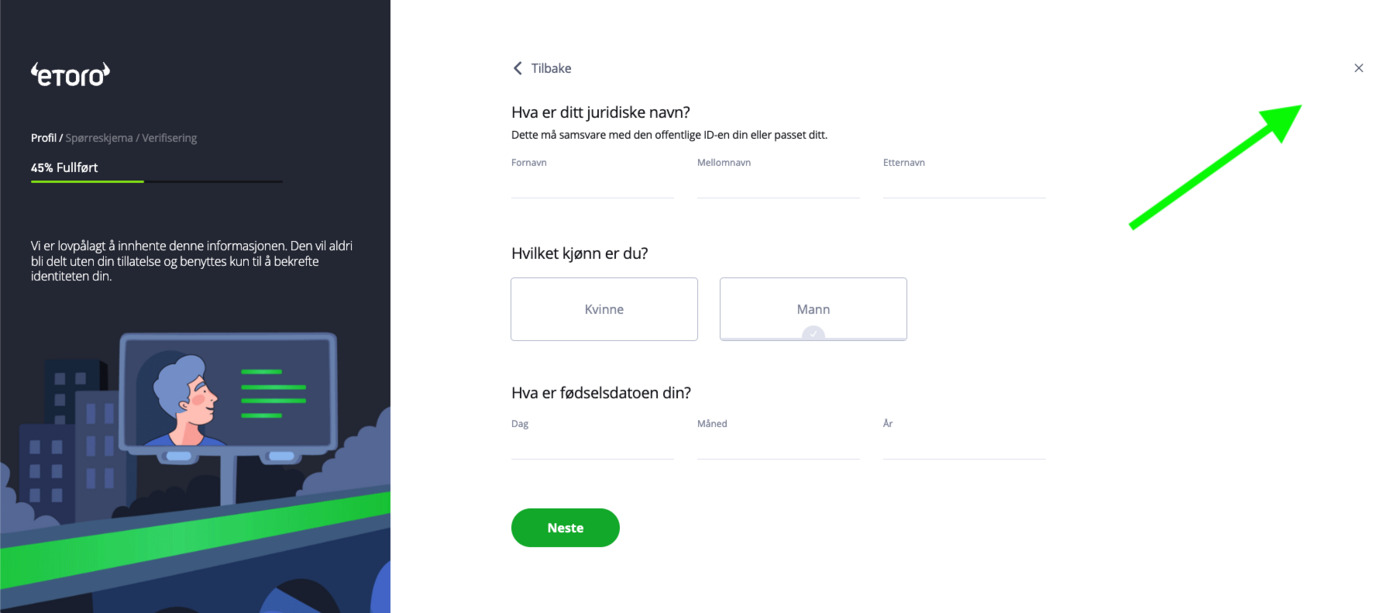1400x613 pixels.
Task: Open the Måned birth date field
Action: 779,446
